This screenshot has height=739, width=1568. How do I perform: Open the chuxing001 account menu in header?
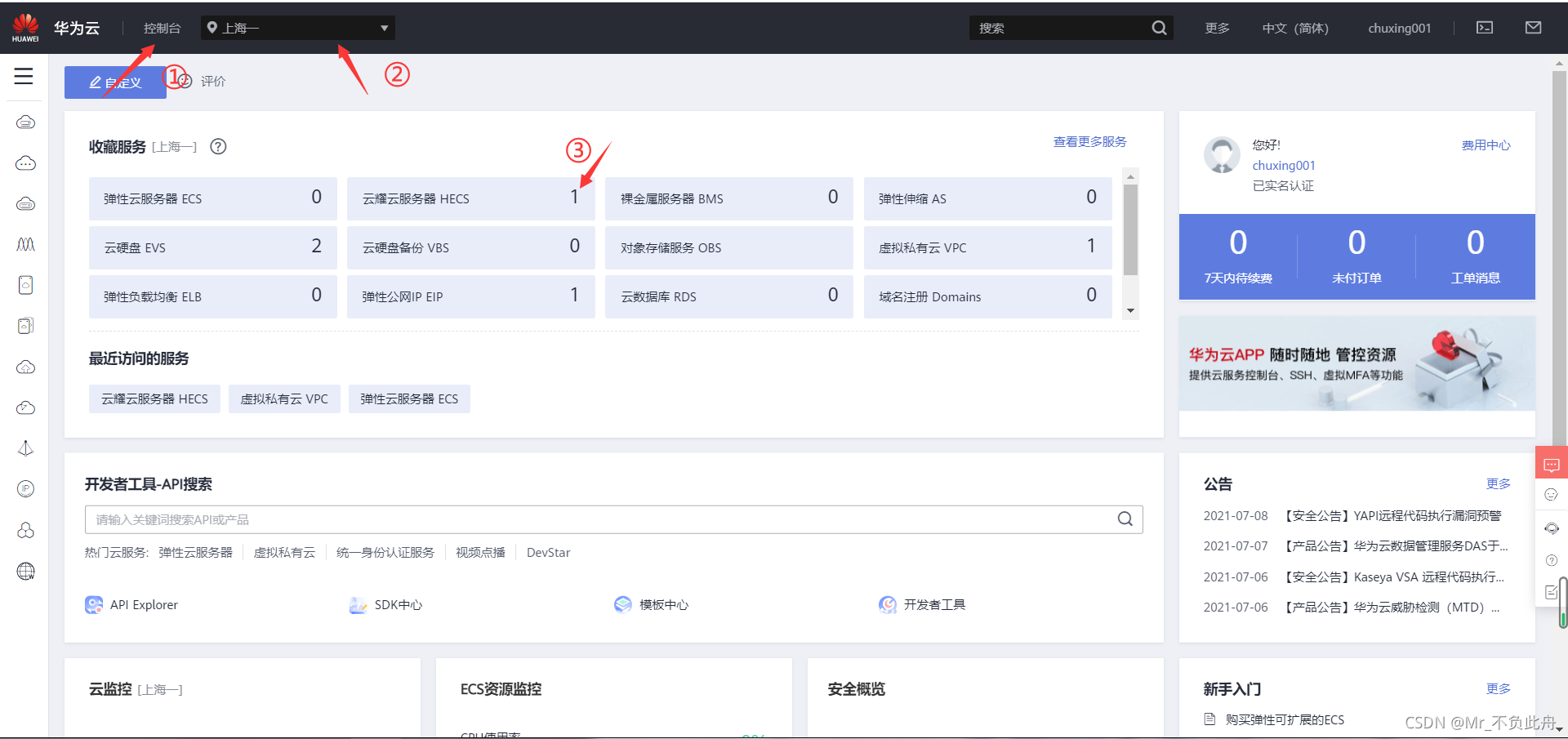coord(1400,28)
